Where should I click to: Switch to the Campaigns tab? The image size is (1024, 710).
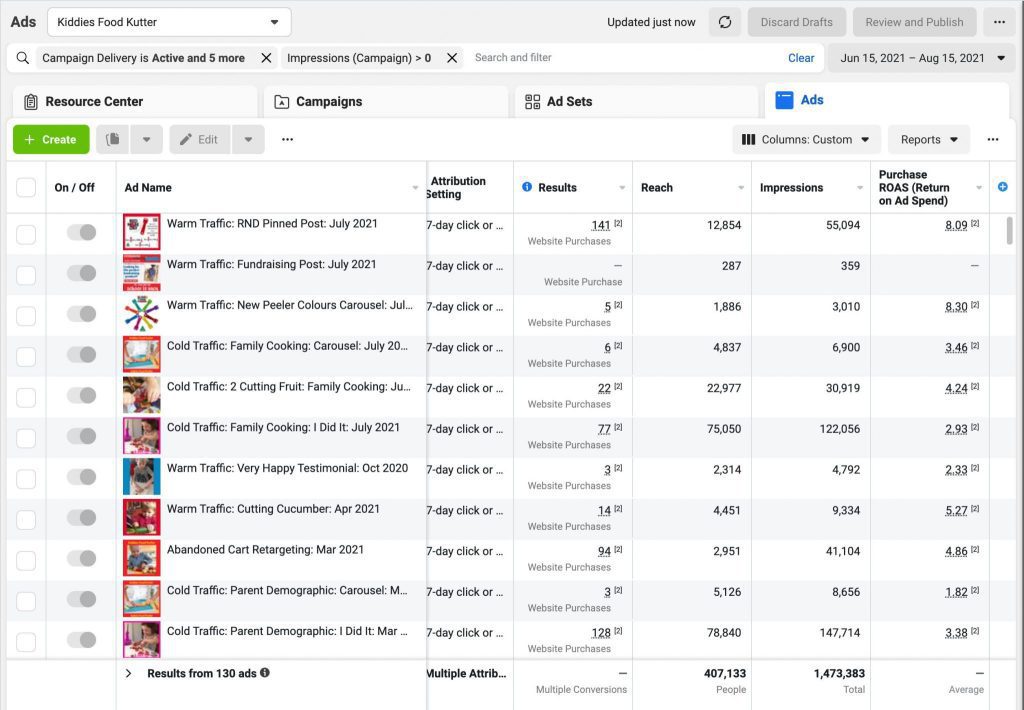385,102
